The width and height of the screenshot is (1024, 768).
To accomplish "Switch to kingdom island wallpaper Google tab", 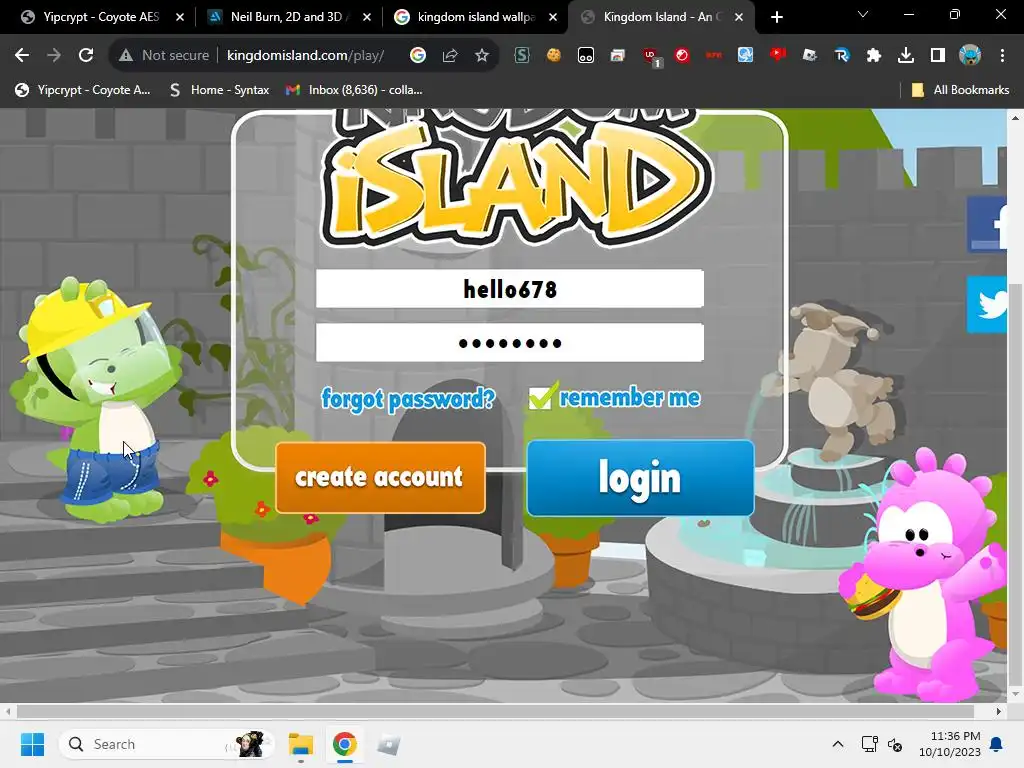I will pos(473,17).
